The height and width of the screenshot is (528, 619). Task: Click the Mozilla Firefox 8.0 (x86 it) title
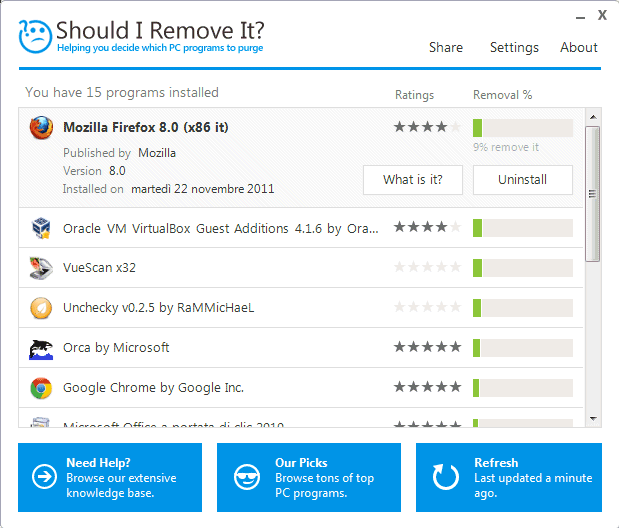point(146,128)
